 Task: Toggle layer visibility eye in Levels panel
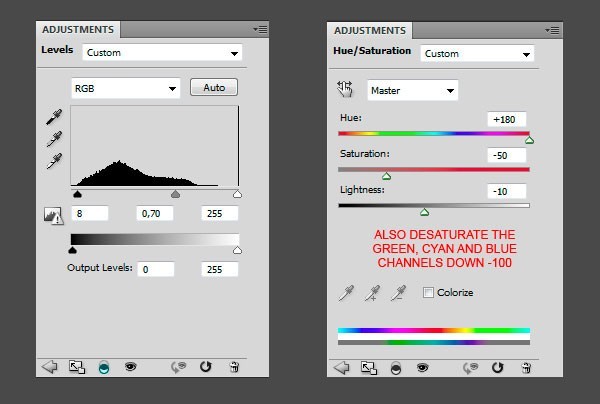pyautogui.click(x=130, y=367)
